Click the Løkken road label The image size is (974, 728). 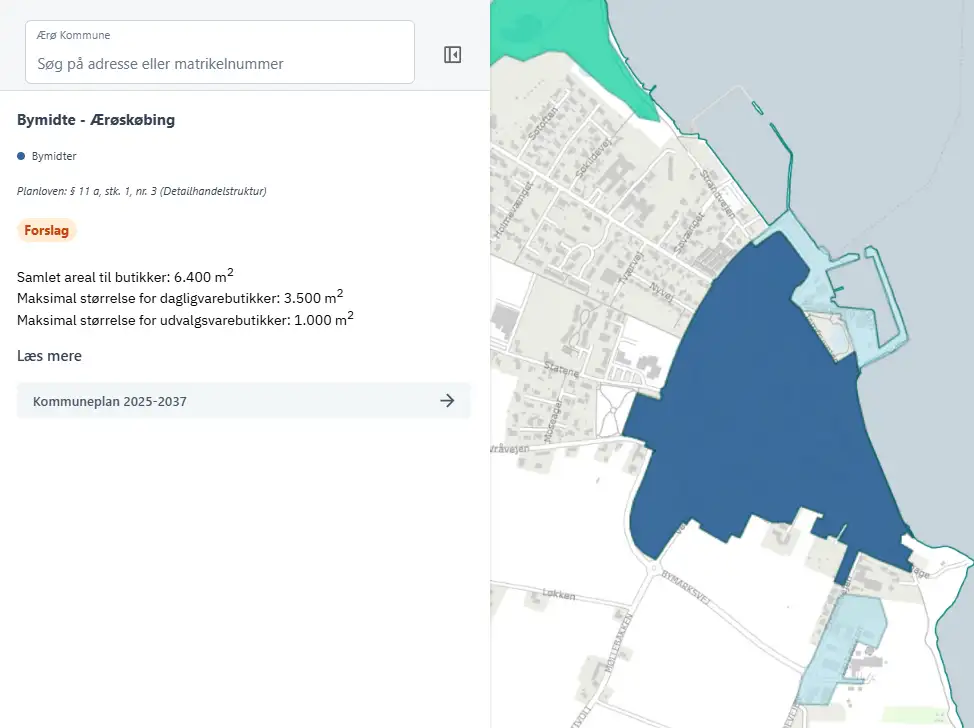(558, 594)
